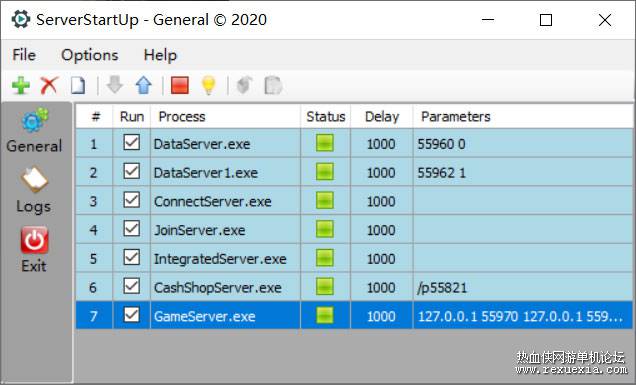Viewport: 636px width, 385px height.
Task: Open the Options menu
Action: (90, 55)
